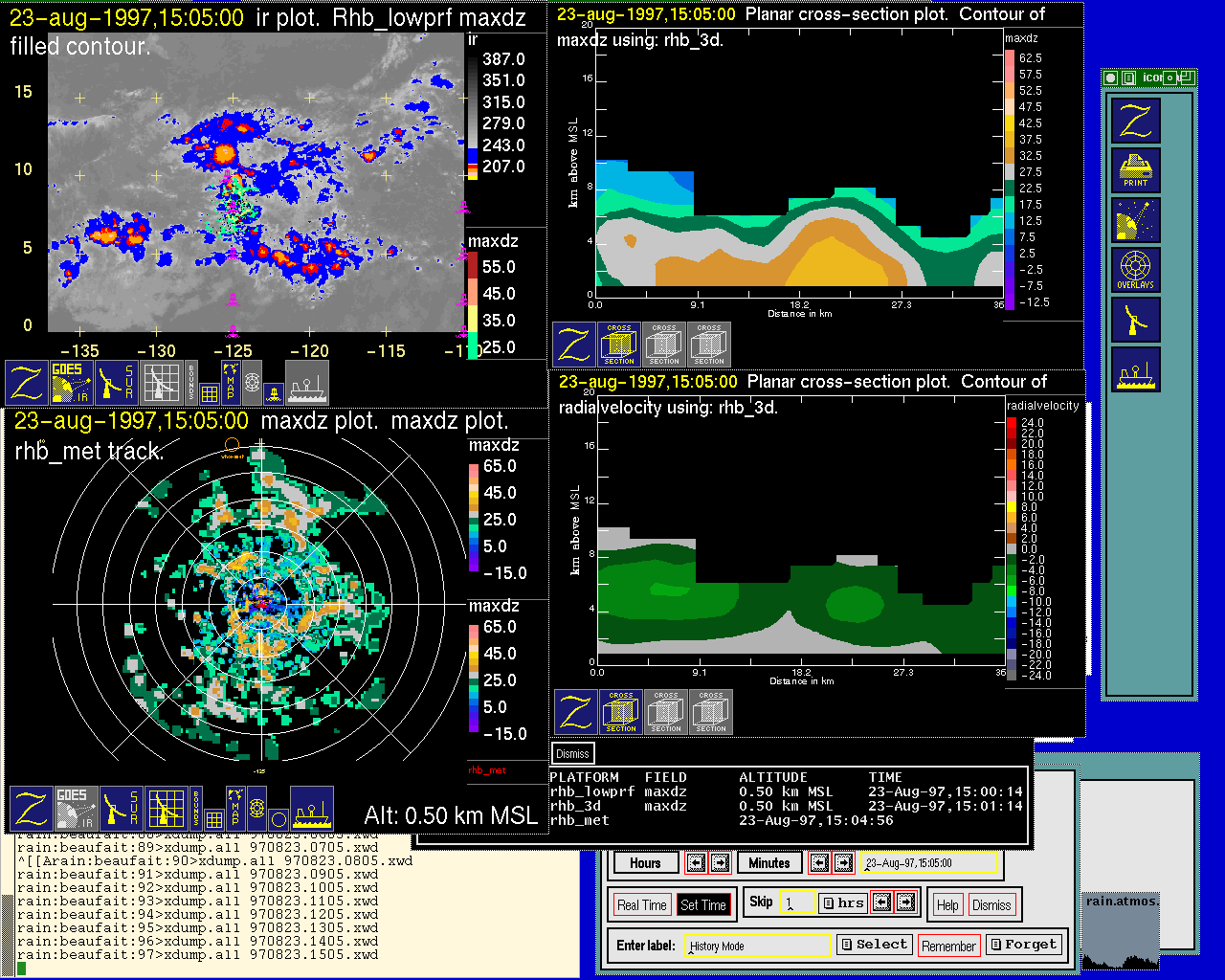This screenshot has width=1225, height=980.
Task: Open the hrs skip unit dropdown
Action: pyautogui.click(x=842, y=902)
